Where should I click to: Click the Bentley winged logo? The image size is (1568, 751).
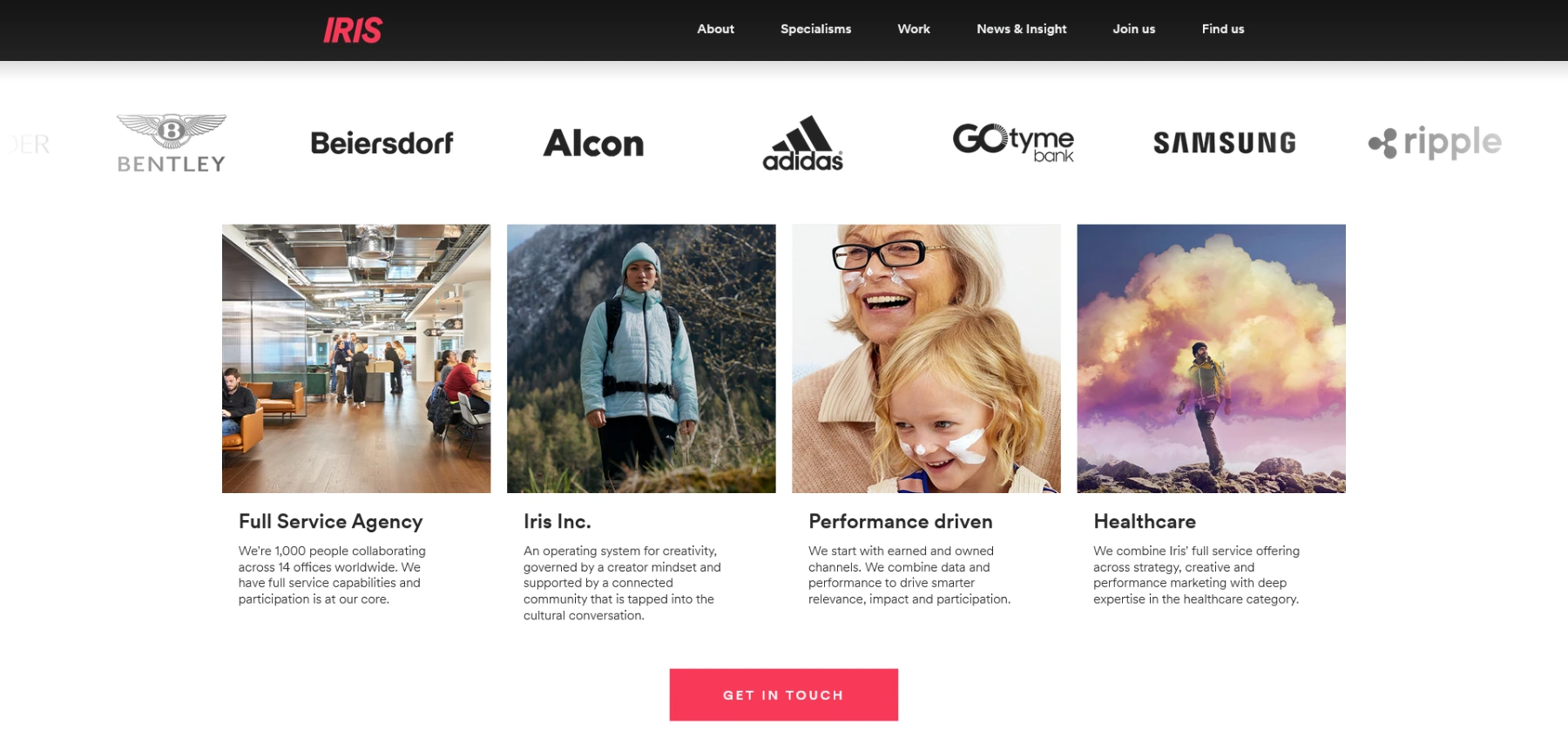click(172, 143)
